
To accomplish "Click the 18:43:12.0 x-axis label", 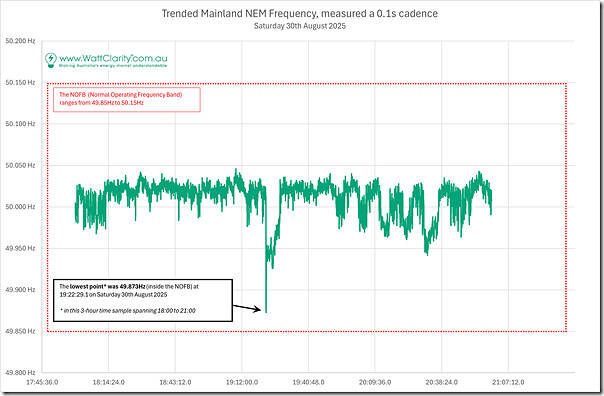I will (175, 382).
